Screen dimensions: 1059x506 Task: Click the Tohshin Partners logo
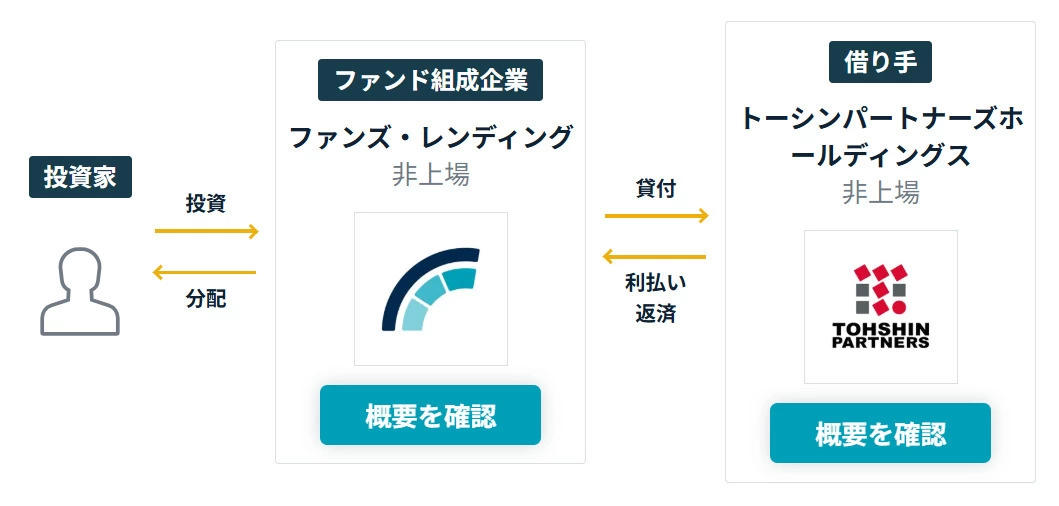[x=880, y=306]
